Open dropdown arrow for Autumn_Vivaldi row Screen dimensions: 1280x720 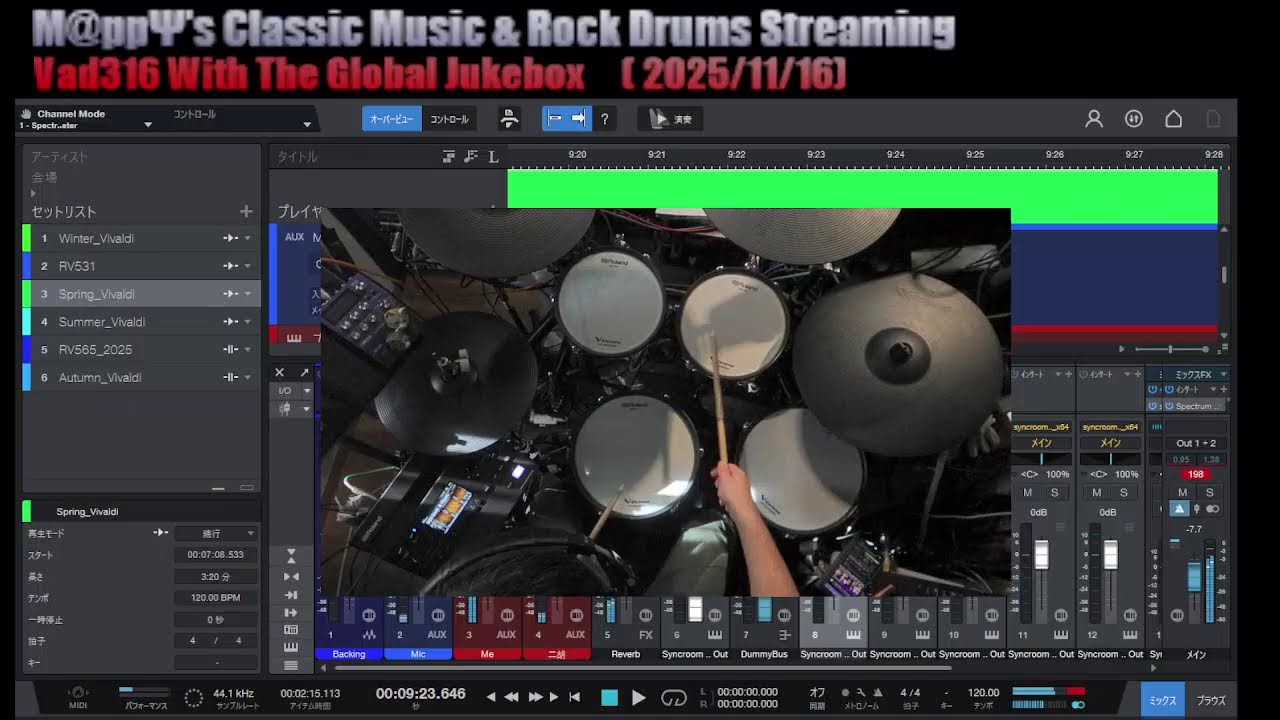coord(248,377)
